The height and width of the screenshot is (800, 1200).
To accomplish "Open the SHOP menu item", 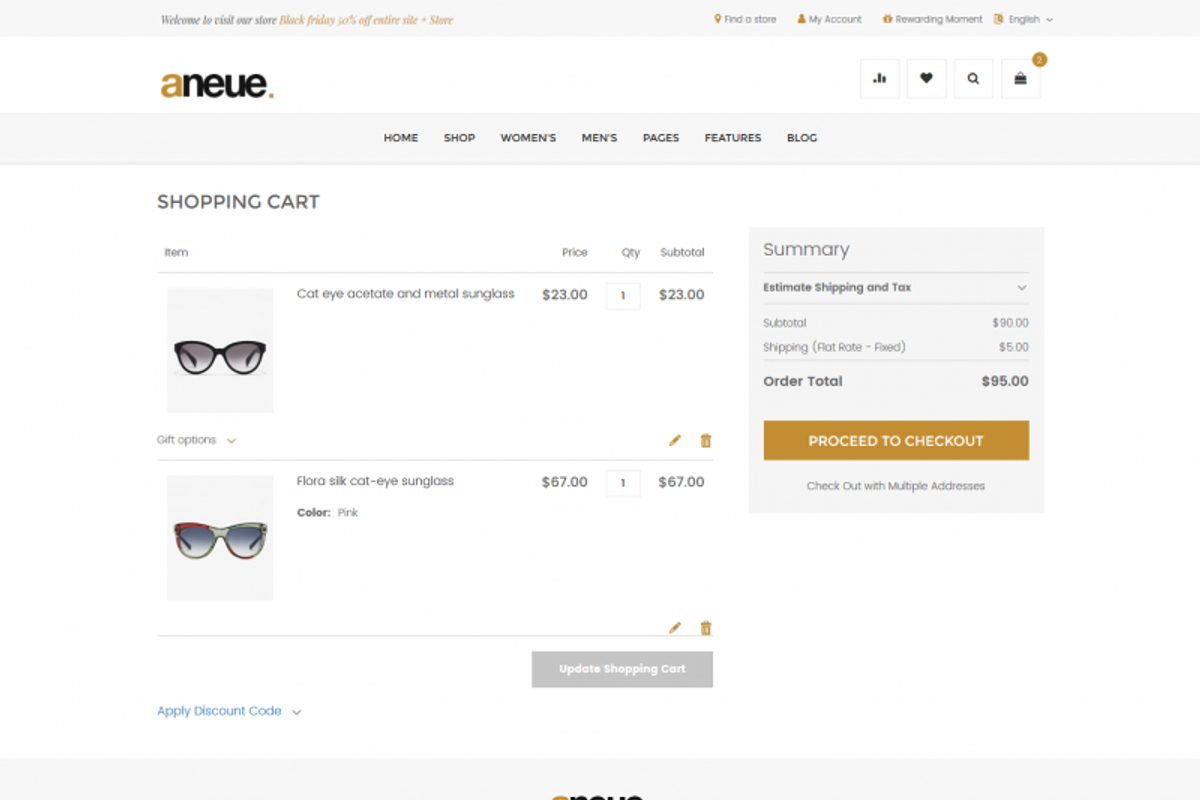I will pyautogui.click(x=459, y=138).
